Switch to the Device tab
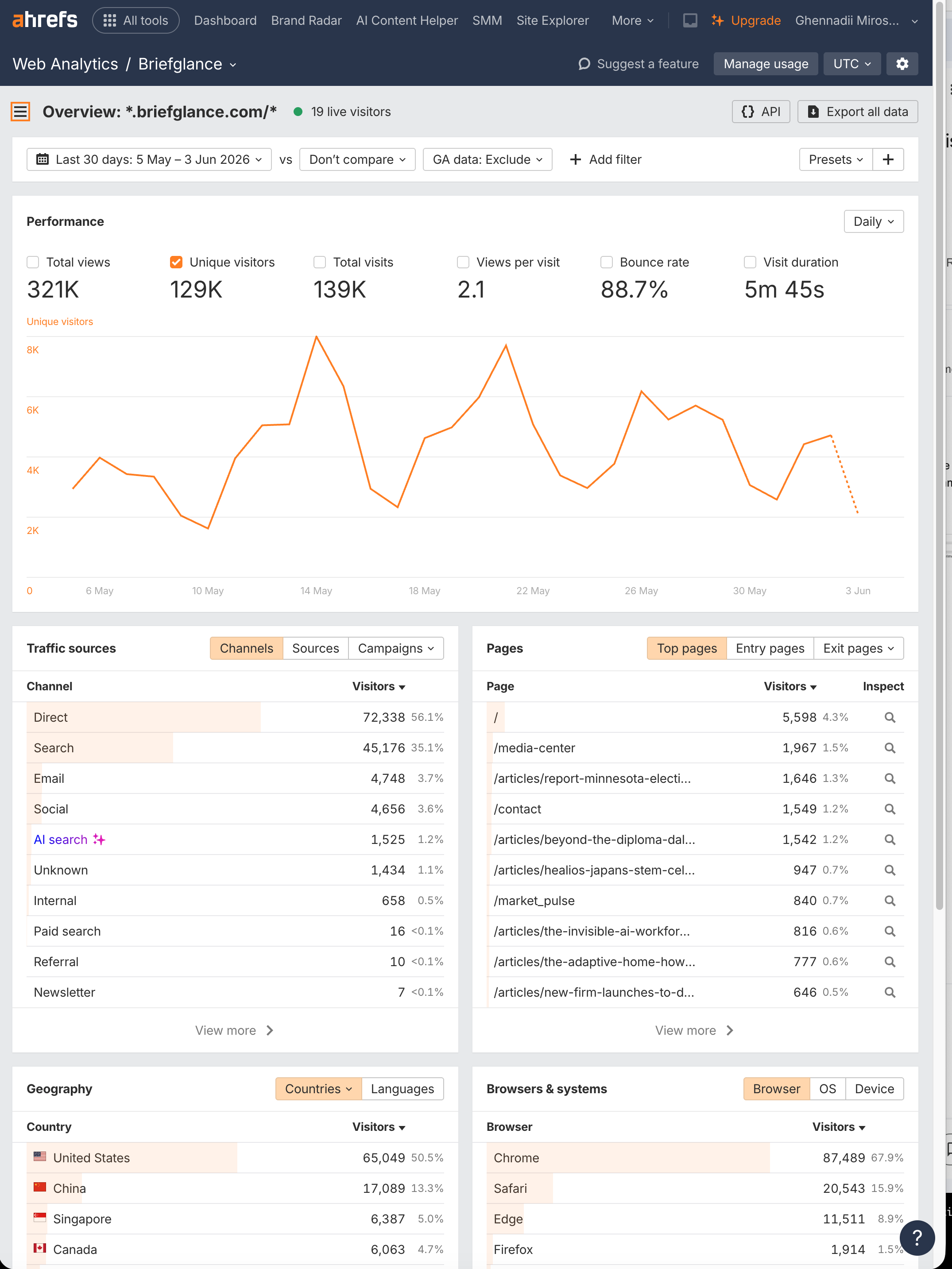The height and width of the screenshot is (1269, 952). 875,1089
